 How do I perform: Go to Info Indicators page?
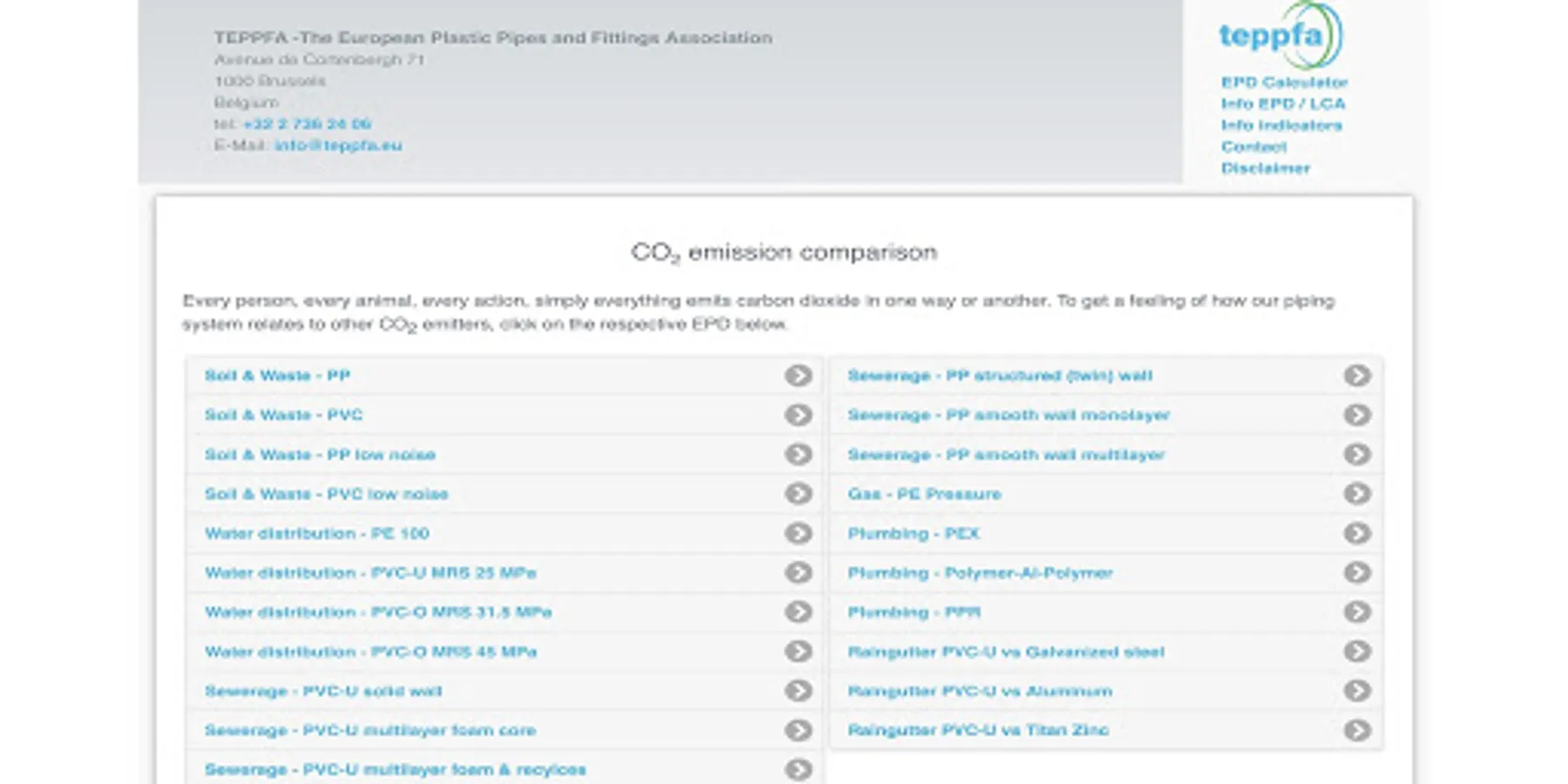point(1281,125)
